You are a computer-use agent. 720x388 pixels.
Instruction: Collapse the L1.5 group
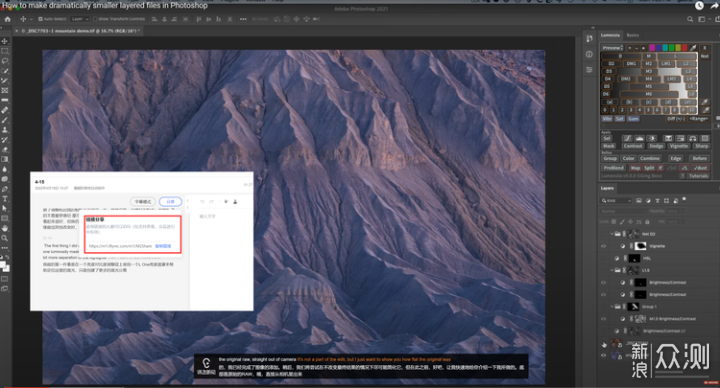click(612, 270)
